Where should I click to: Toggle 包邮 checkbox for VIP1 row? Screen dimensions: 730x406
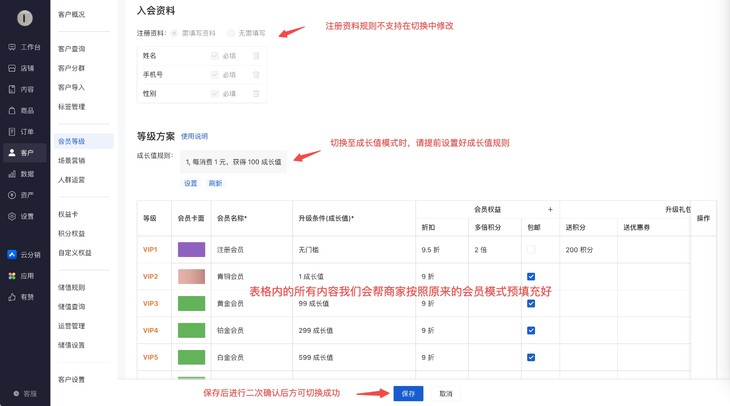click(531, 250)
